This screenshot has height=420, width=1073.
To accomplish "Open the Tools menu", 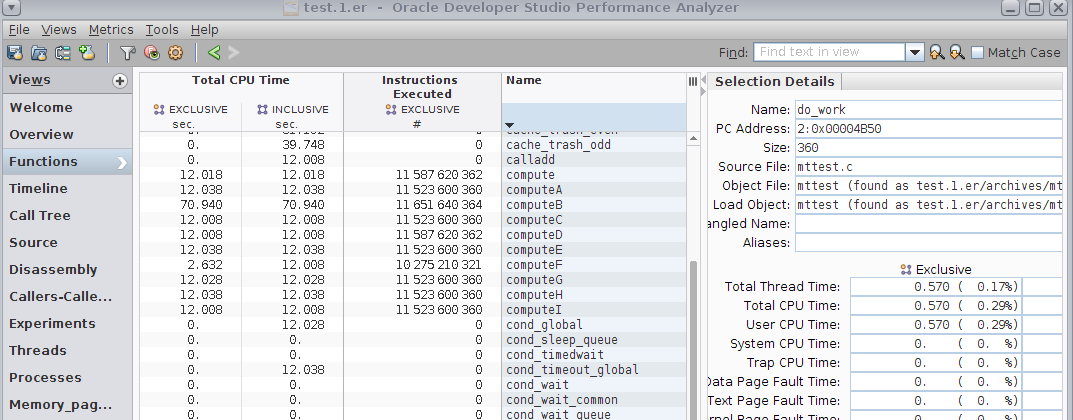I will [161, 30].
